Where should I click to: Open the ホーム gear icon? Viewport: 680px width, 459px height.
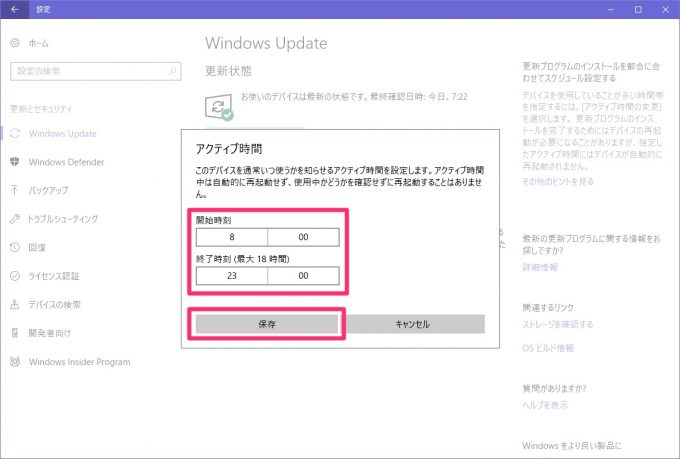(15, 43)
